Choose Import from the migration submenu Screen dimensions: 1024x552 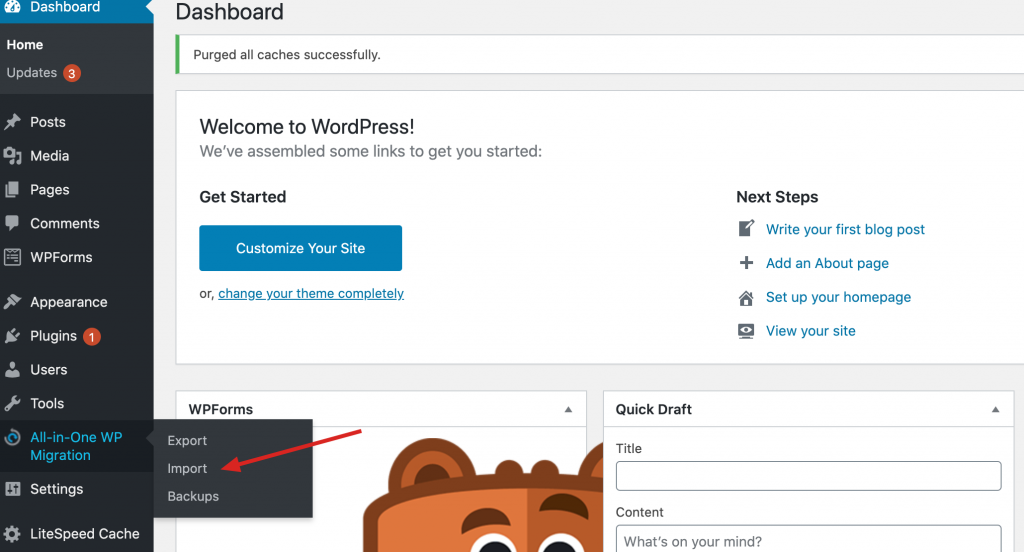tap(187, 468)
